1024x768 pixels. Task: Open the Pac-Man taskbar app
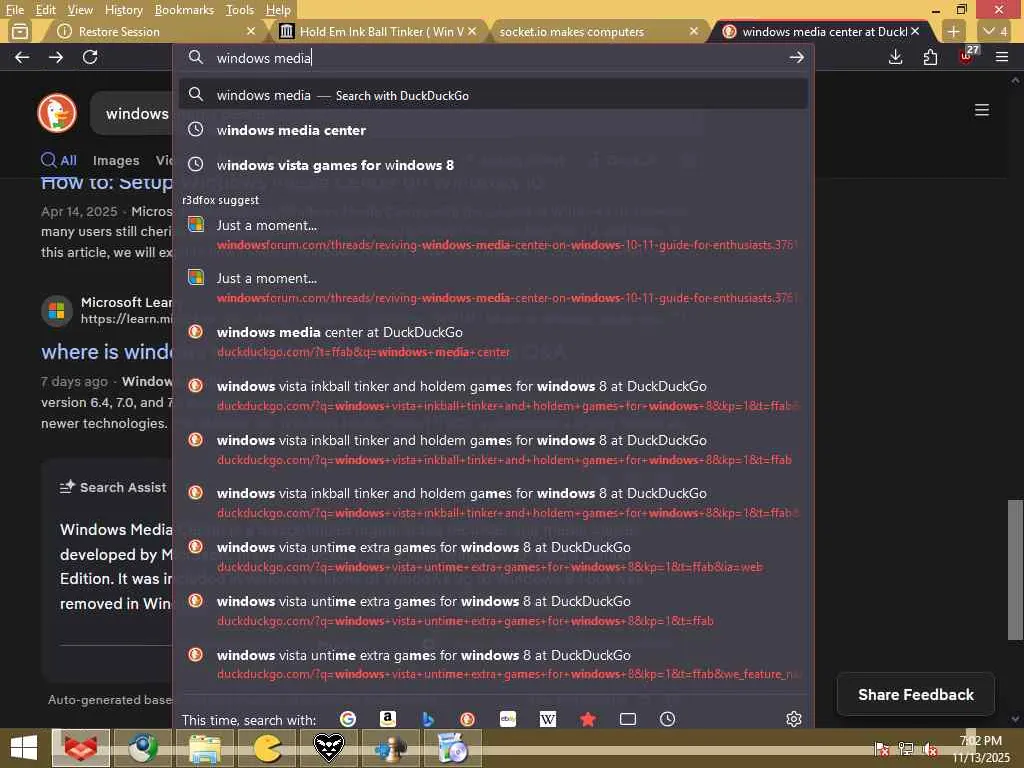[267, 748]
